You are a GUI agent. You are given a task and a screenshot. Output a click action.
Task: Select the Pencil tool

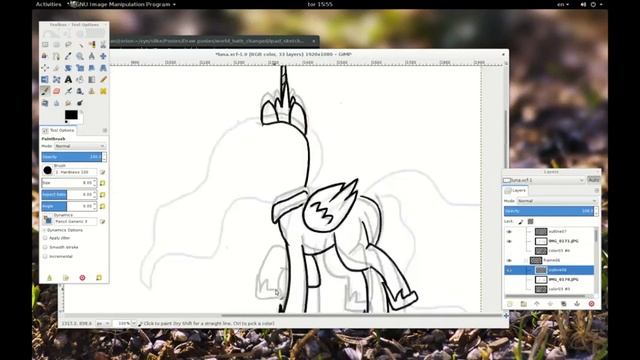coord(103,80)
